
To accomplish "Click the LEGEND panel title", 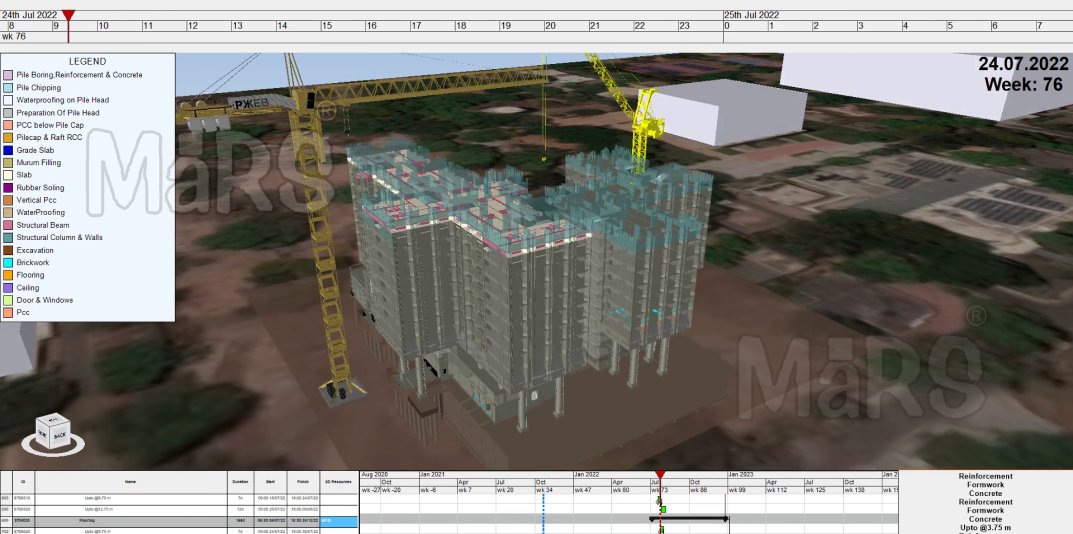I will (x=88, y=62).
